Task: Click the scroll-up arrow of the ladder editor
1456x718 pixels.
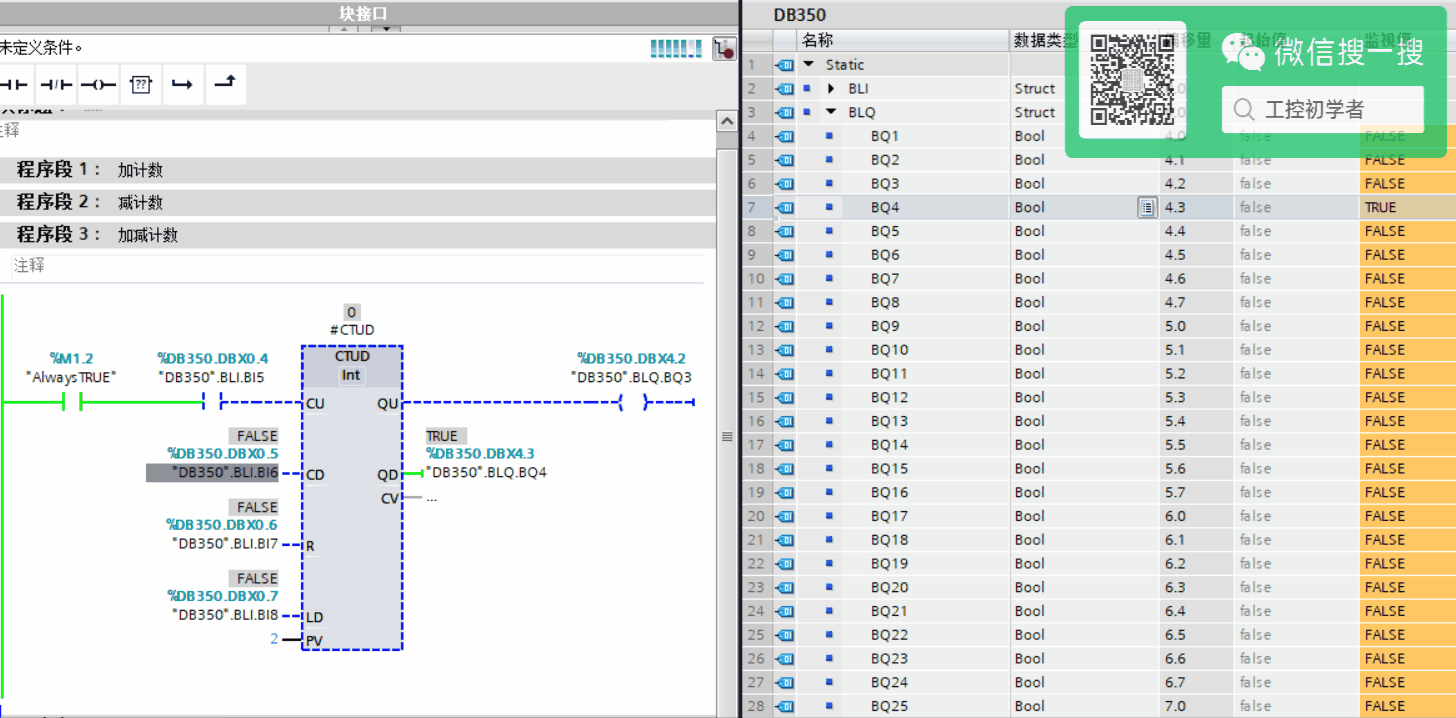Action: click(x=727, y=121)
